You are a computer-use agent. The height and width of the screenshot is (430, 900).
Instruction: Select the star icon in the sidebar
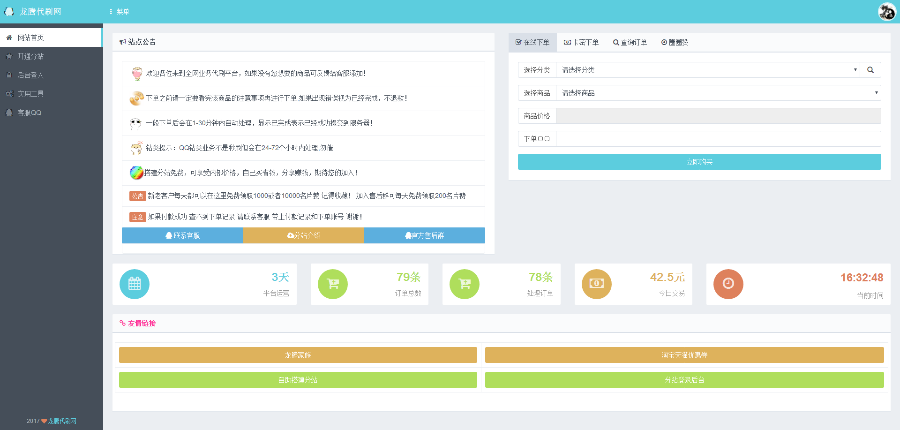point(9,56)
